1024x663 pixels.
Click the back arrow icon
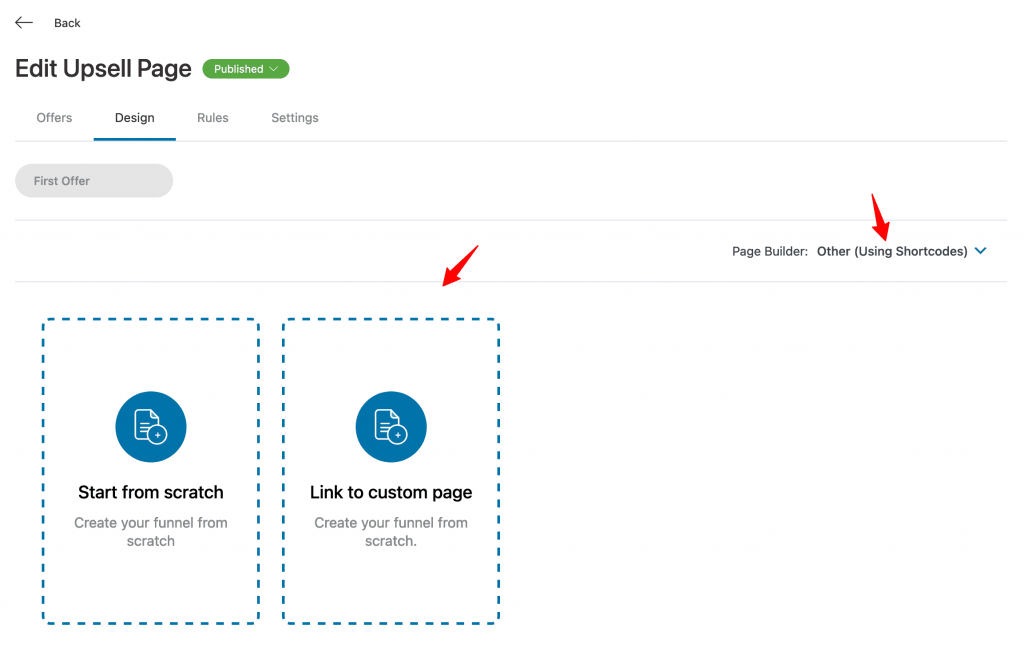(24, 23)
